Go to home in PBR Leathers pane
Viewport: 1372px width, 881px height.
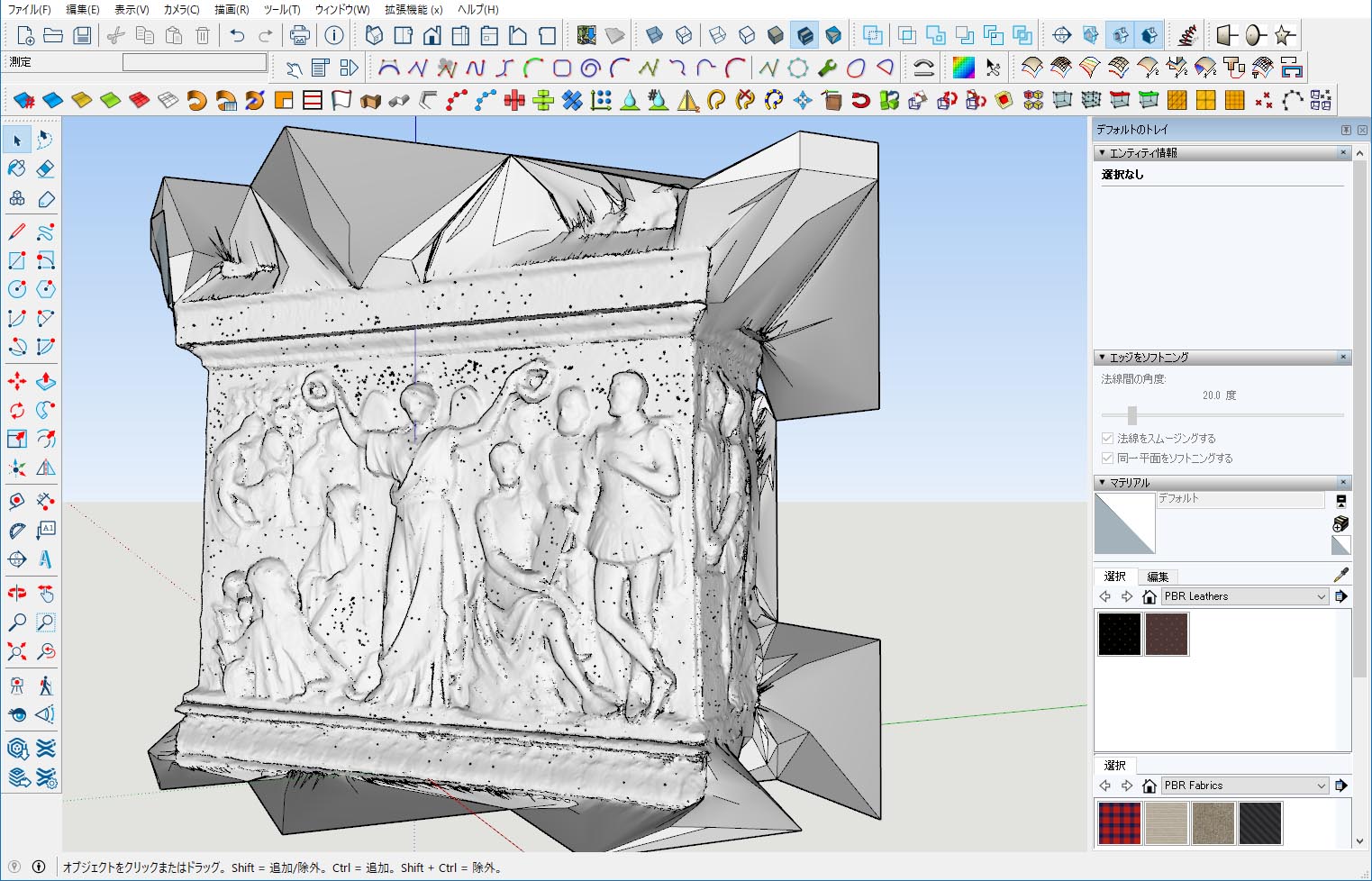point(1149,596)
